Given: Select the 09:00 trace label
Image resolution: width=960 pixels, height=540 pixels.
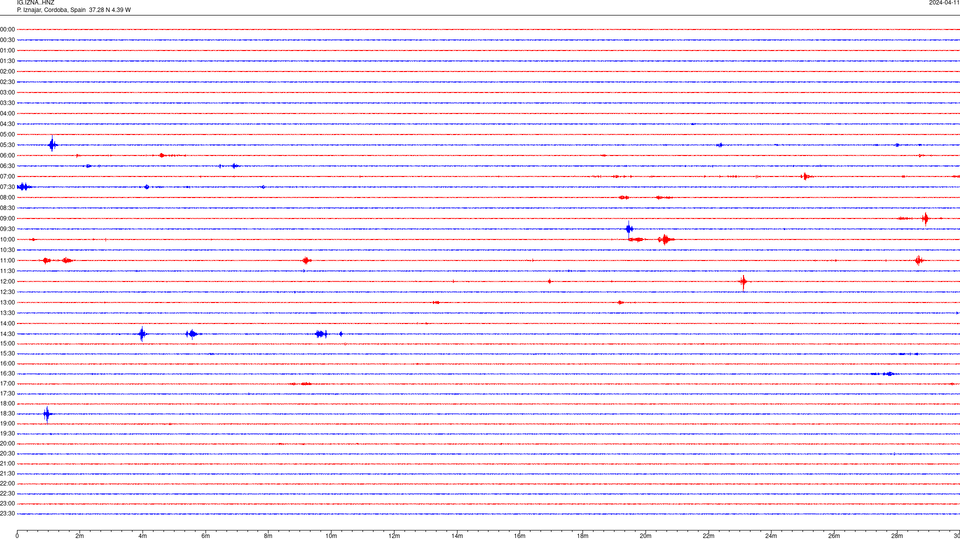Looking at the screenshot, I should pos(7,219).
